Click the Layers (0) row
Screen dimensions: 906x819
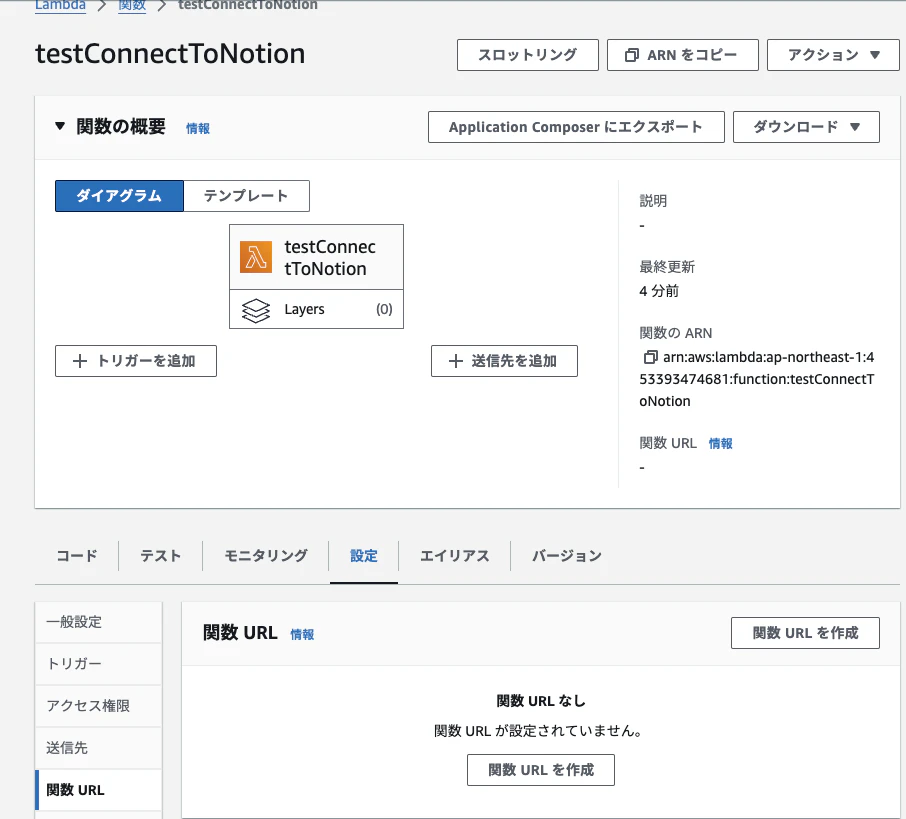pos(317,309)
